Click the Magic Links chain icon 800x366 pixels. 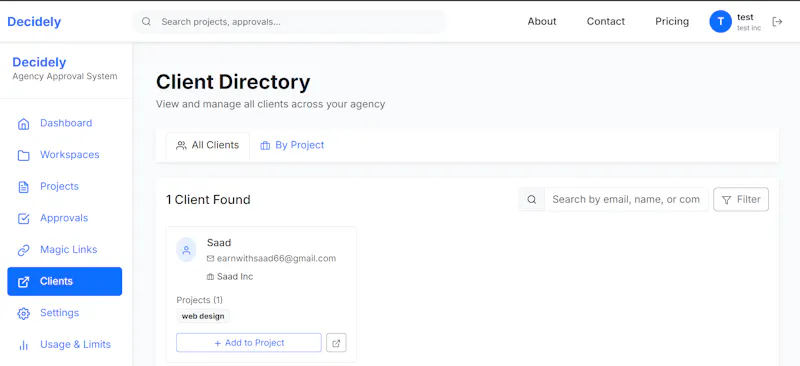click(x=23, y=250)
